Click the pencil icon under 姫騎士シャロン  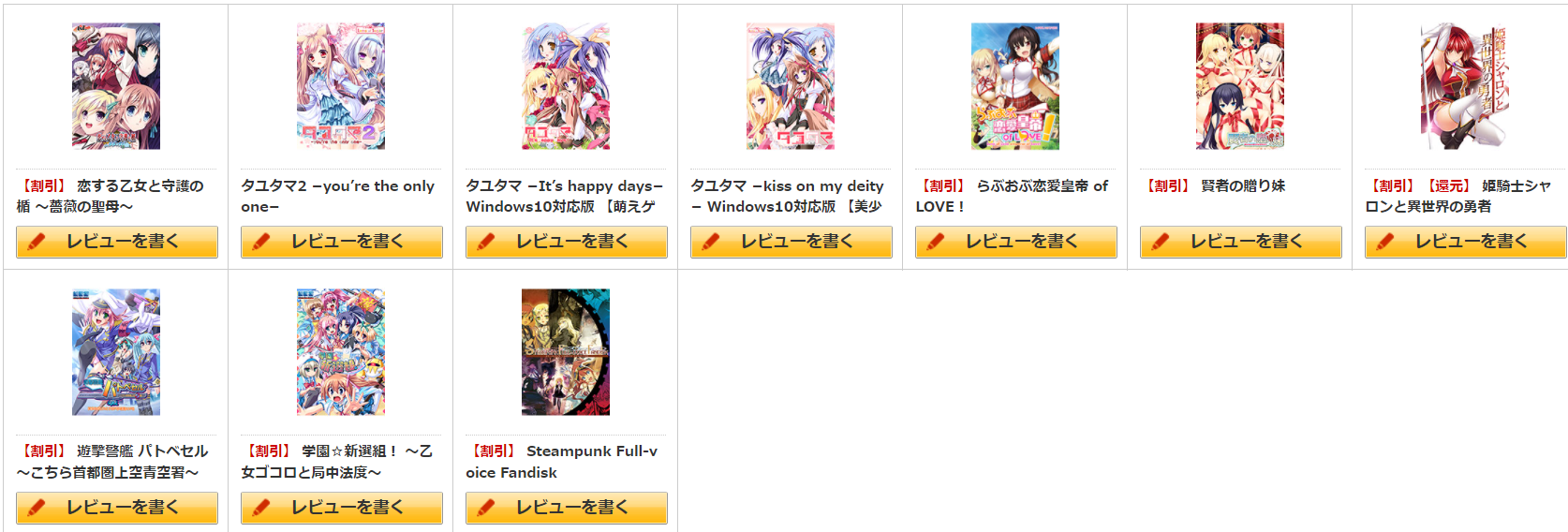click(x=1385, y=242)
